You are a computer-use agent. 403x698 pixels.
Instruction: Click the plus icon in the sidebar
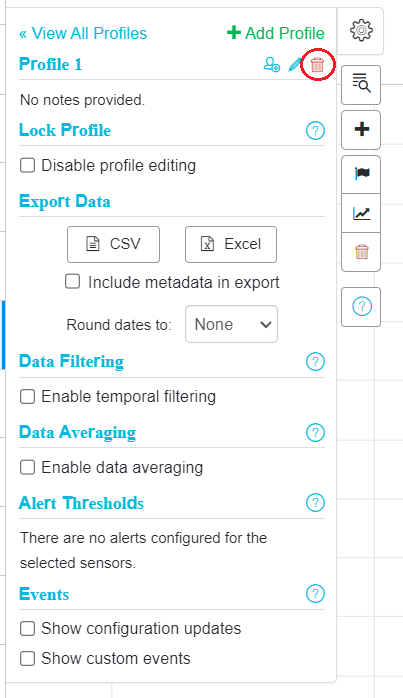tap(361, 130)
